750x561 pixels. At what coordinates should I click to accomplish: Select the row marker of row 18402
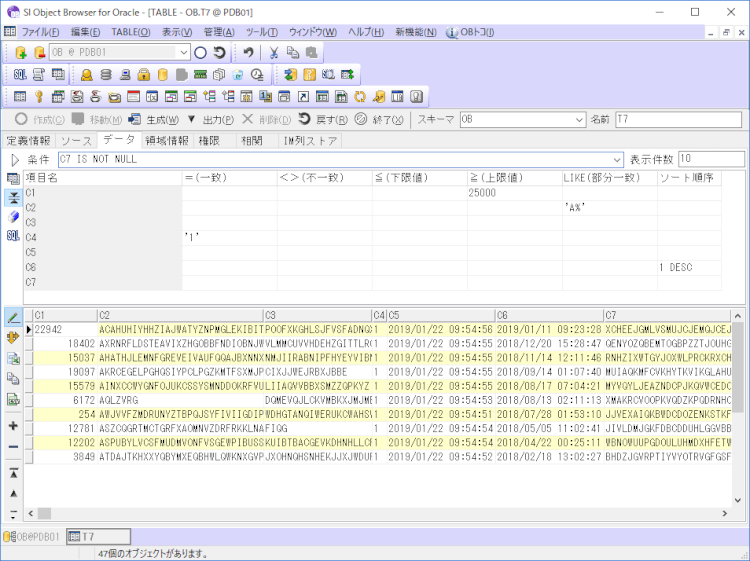point(29,343)
